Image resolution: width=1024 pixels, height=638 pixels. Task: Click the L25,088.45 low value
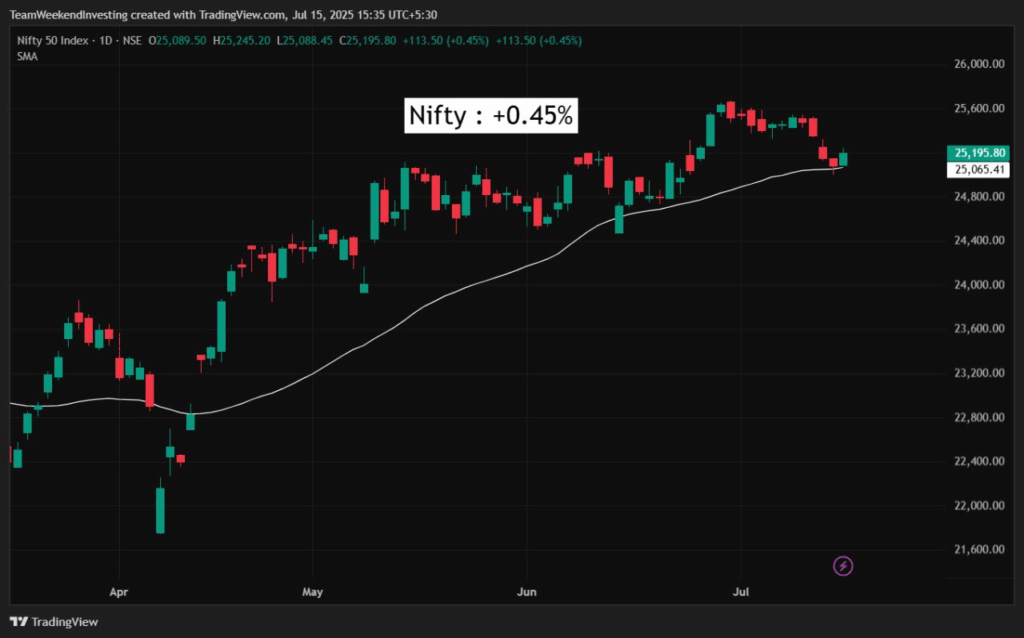click(x=304, y=40)
